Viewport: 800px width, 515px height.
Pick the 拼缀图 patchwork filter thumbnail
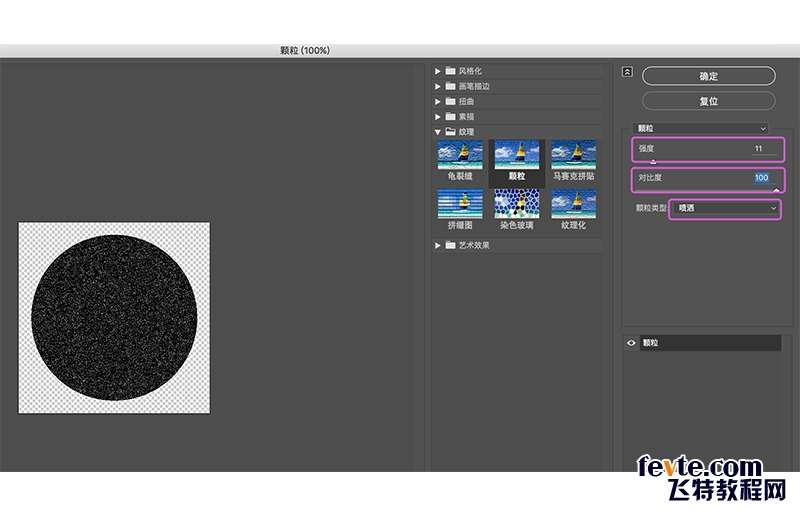coord(460,204)
